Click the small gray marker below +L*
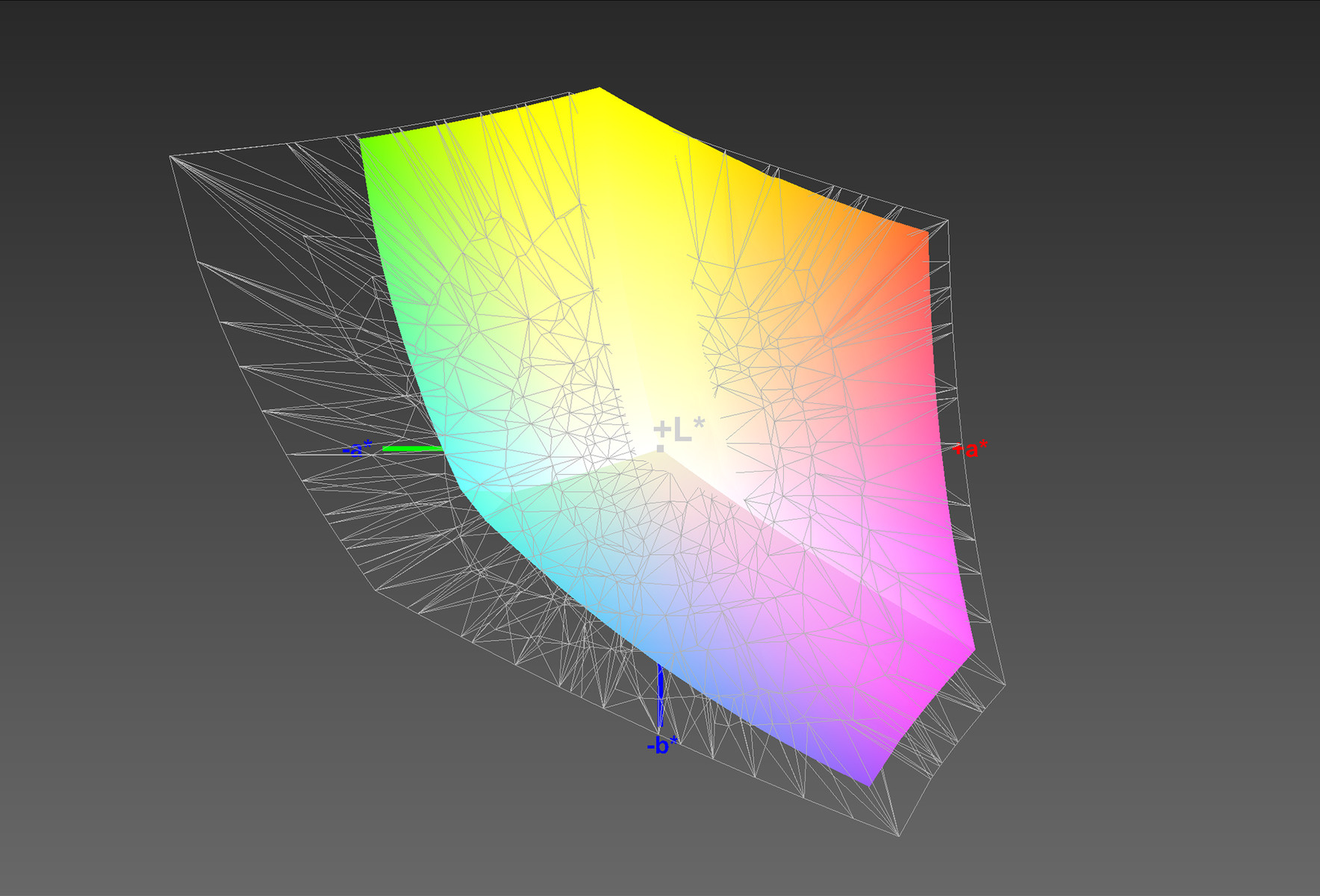1320x896 pixels. (x=660, y=448)
